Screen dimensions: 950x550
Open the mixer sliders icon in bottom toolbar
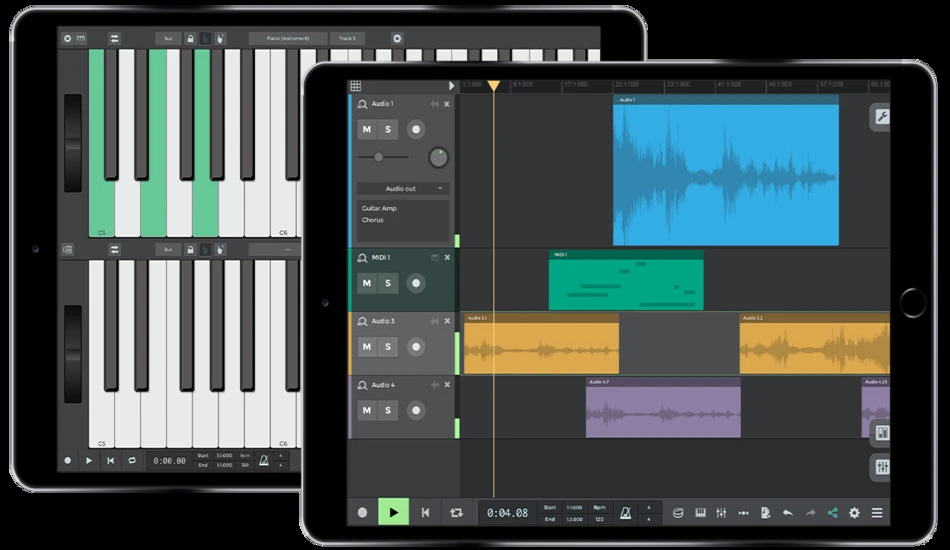[x=721, y=513]
